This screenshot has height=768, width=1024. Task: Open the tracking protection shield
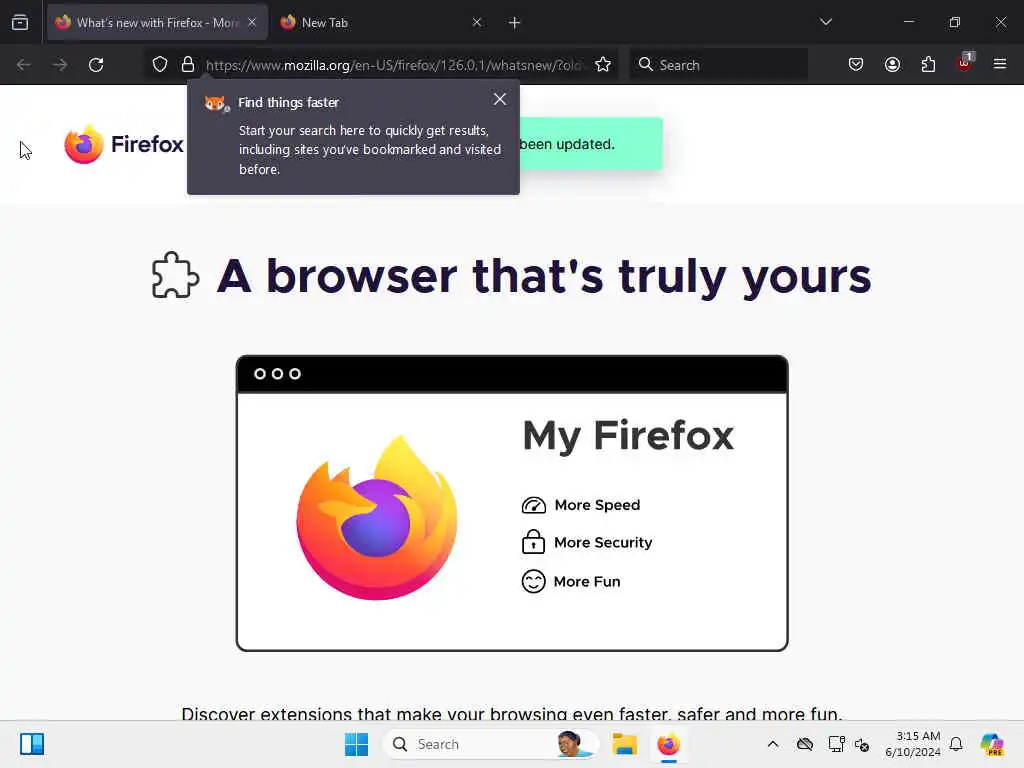(160, 65)
